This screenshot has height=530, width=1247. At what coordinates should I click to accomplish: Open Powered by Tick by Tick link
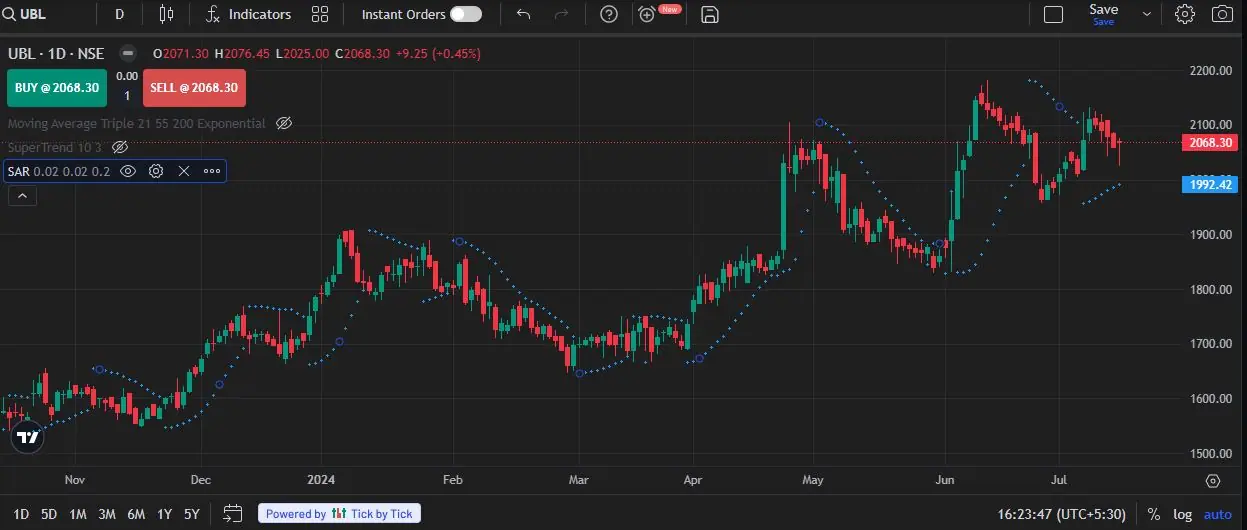(x=340, y=514)
